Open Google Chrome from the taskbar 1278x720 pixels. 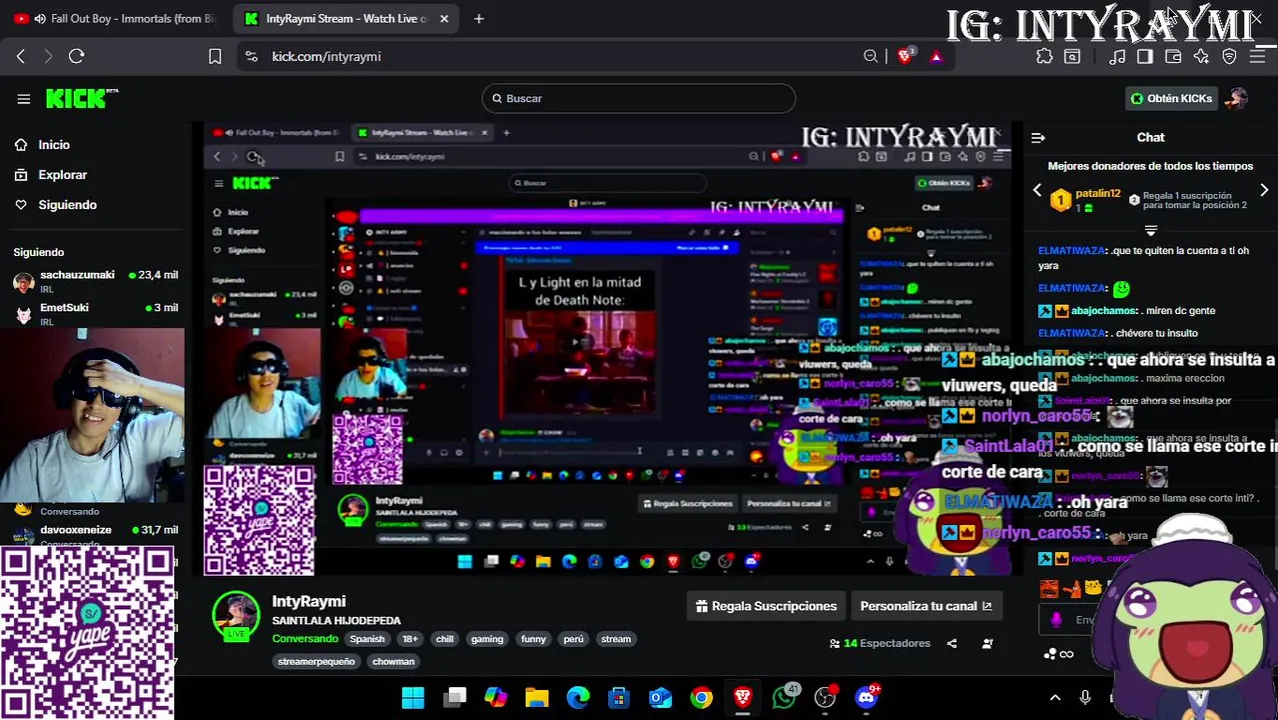702,697
